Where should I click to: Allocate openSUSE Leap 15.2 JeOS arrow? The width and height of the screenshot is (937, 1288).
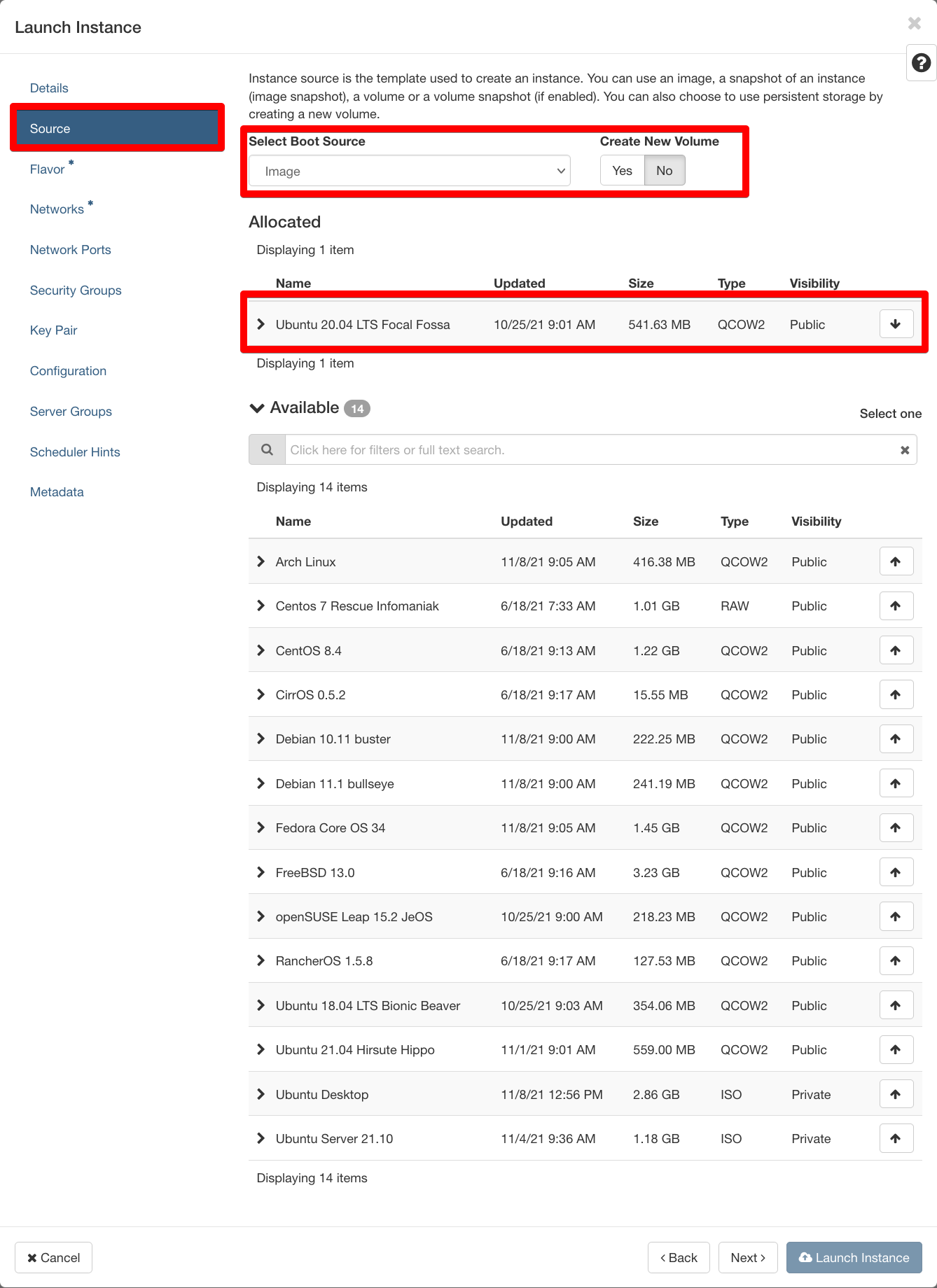[x=896, y=916]
